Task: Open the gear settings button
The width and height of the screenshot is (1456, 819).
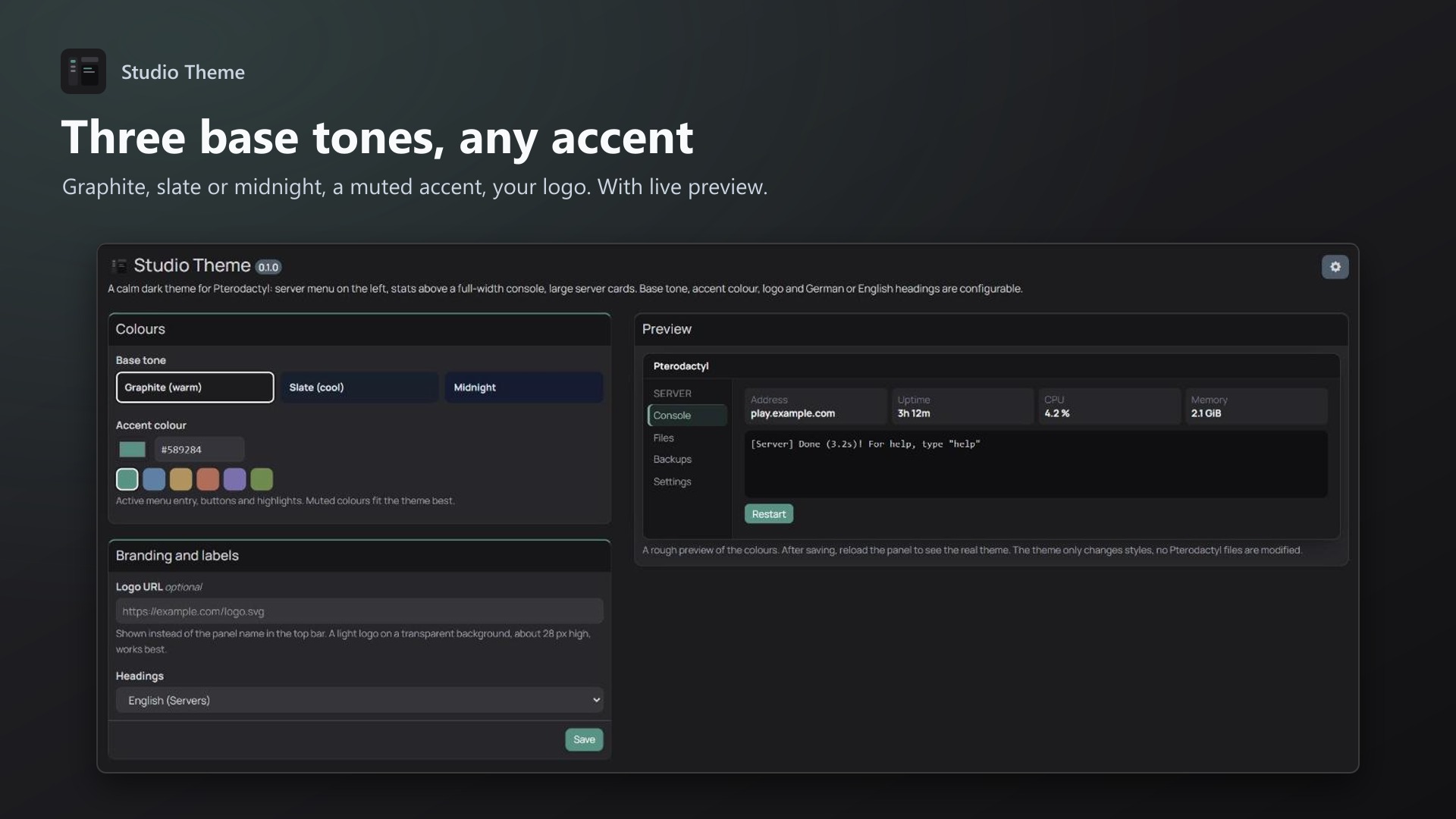Action: [x=1335, y=267]
